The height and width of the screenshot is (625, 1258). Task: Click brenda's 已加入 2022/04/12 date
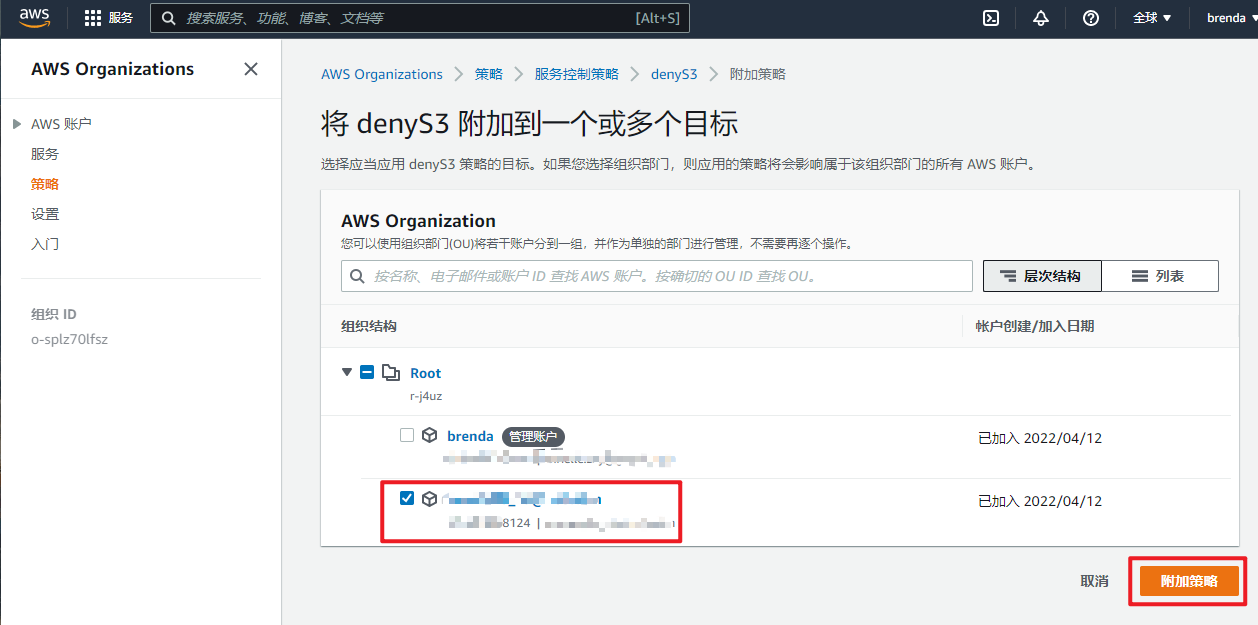pyautogui.click(x=1040, y=438)
